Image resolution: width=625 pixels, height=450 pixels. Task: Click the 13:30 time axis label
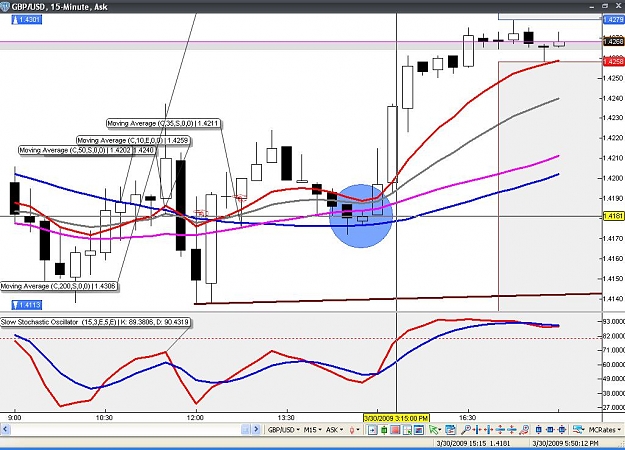[286, 418]
